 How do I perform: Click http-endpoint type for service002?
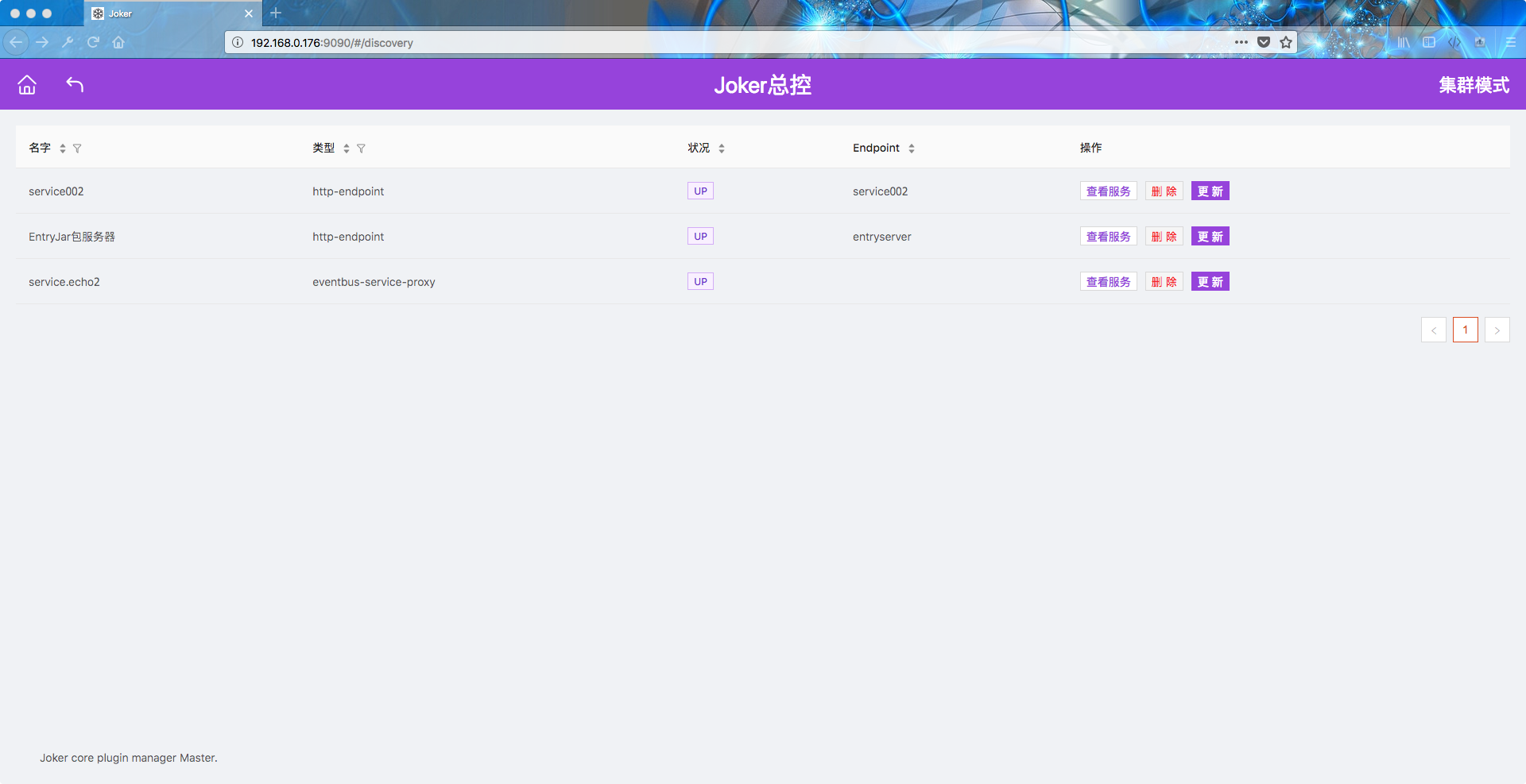[348, 191]
